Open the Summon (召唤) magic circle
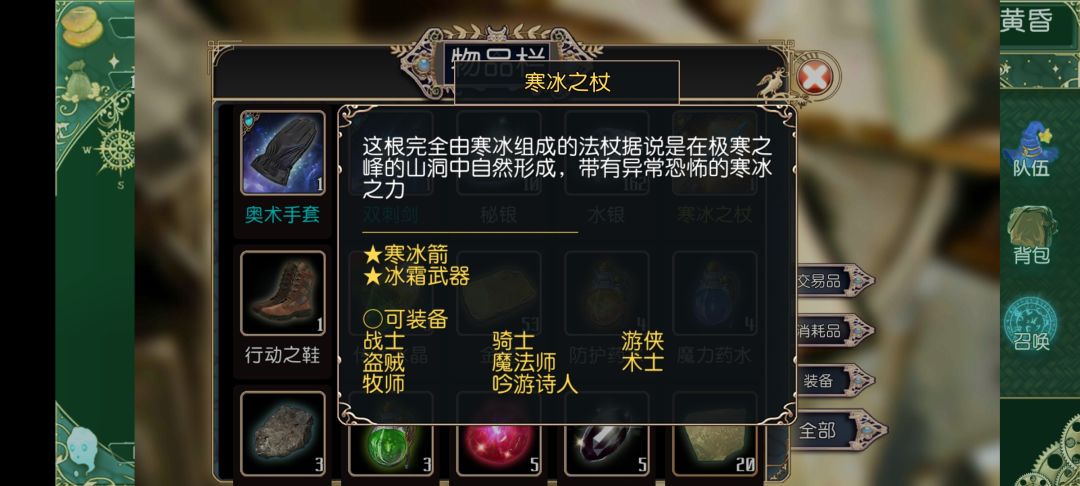Image resolution: width=1080 pixels, height=486 pixels. tap(1031, 324)
